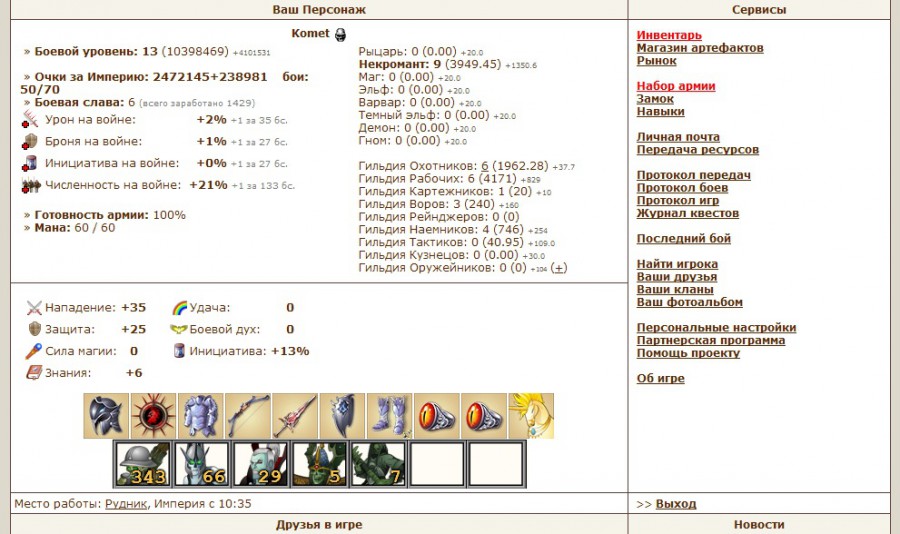Click the helmet artifact in equipment row
900x534 pixels.
tap(106, 416)
